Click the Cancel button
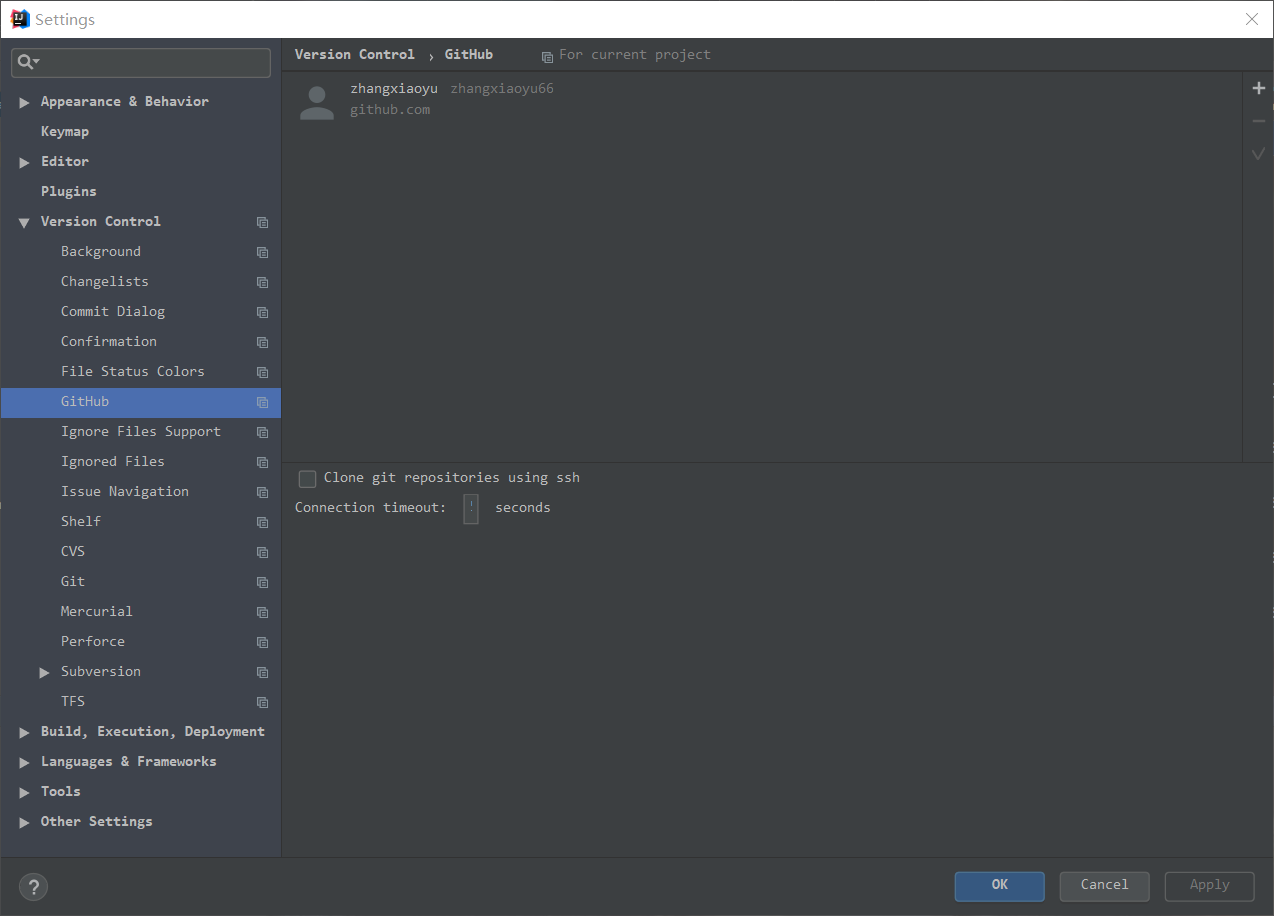This screenshot has width=1274, height=916. click(1104, 885)
